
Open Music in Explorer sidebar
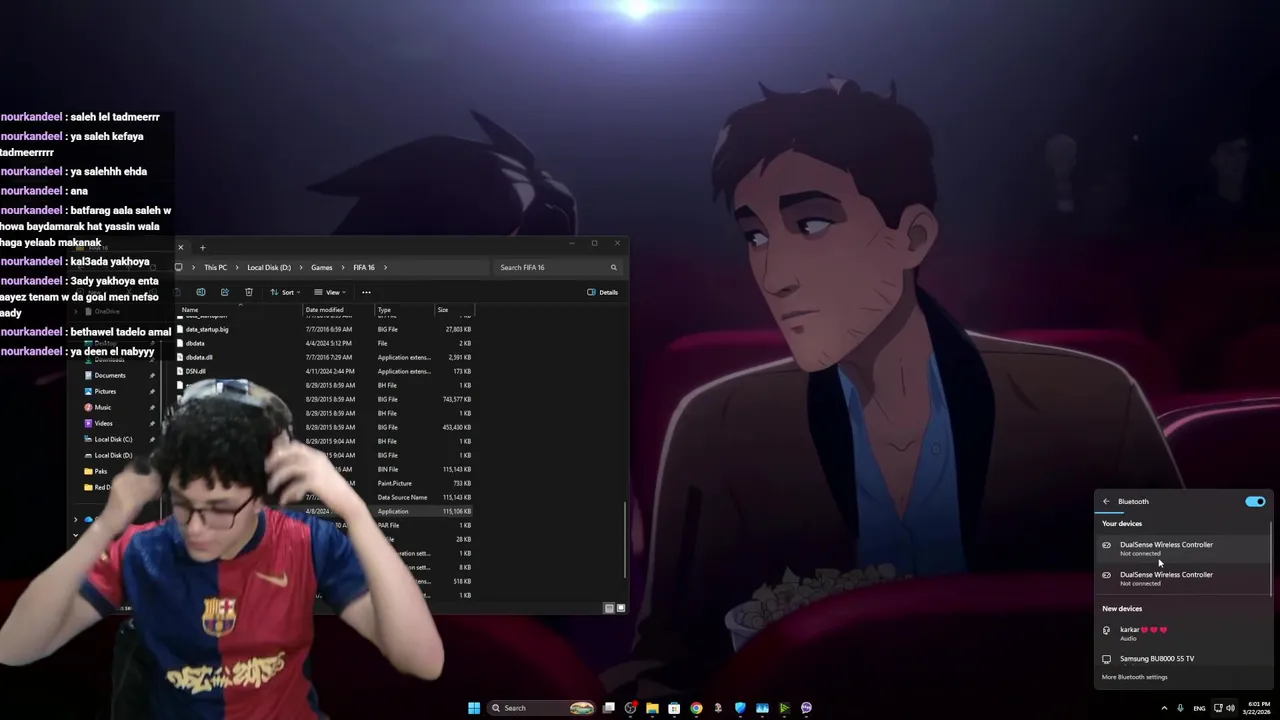click(103, 407)
